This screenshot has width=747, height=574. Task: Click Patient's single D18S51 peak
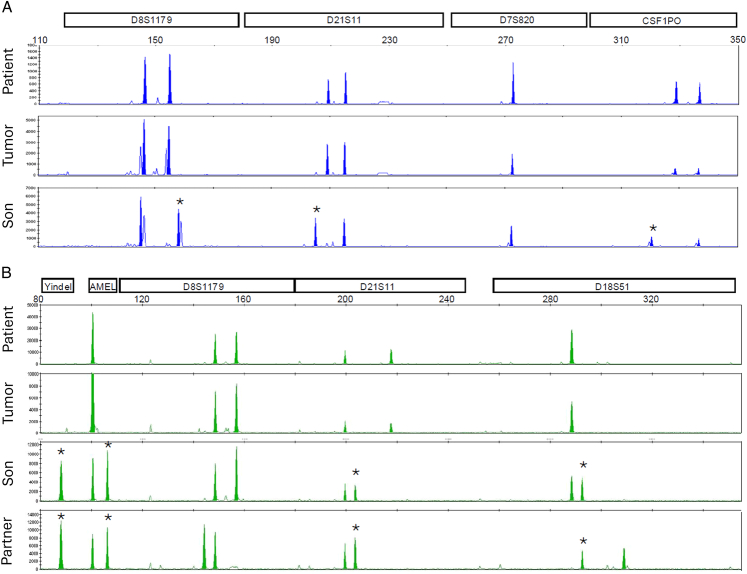tap(572, 347)
